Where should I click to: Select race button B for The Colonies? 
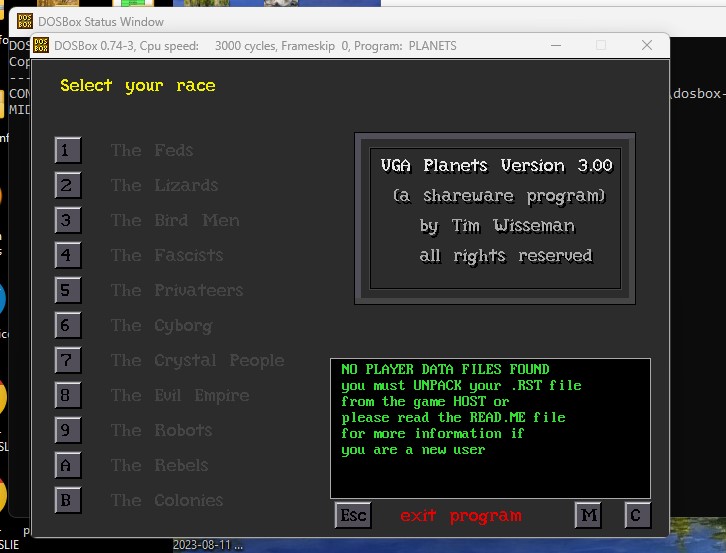point(68,500)
